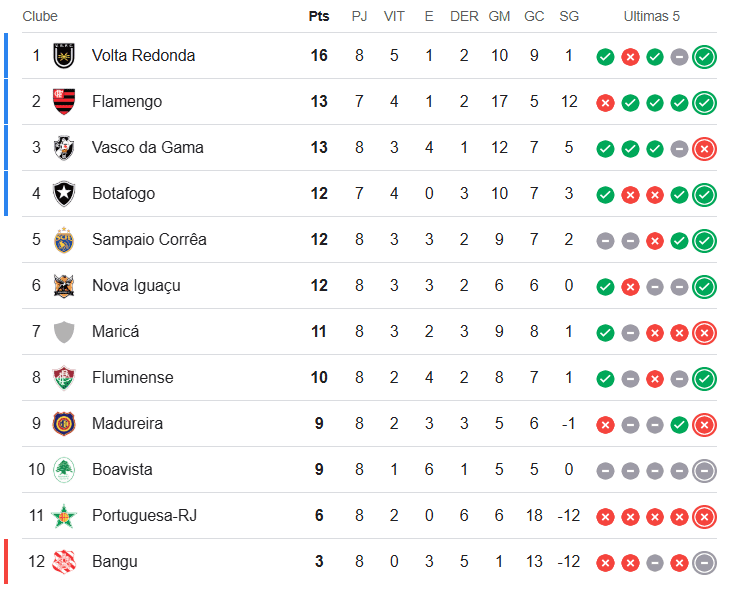Select Vasco da Gama's latest loss icon
This screenshot has width=733, height=589.
click(x=704, y=149)
